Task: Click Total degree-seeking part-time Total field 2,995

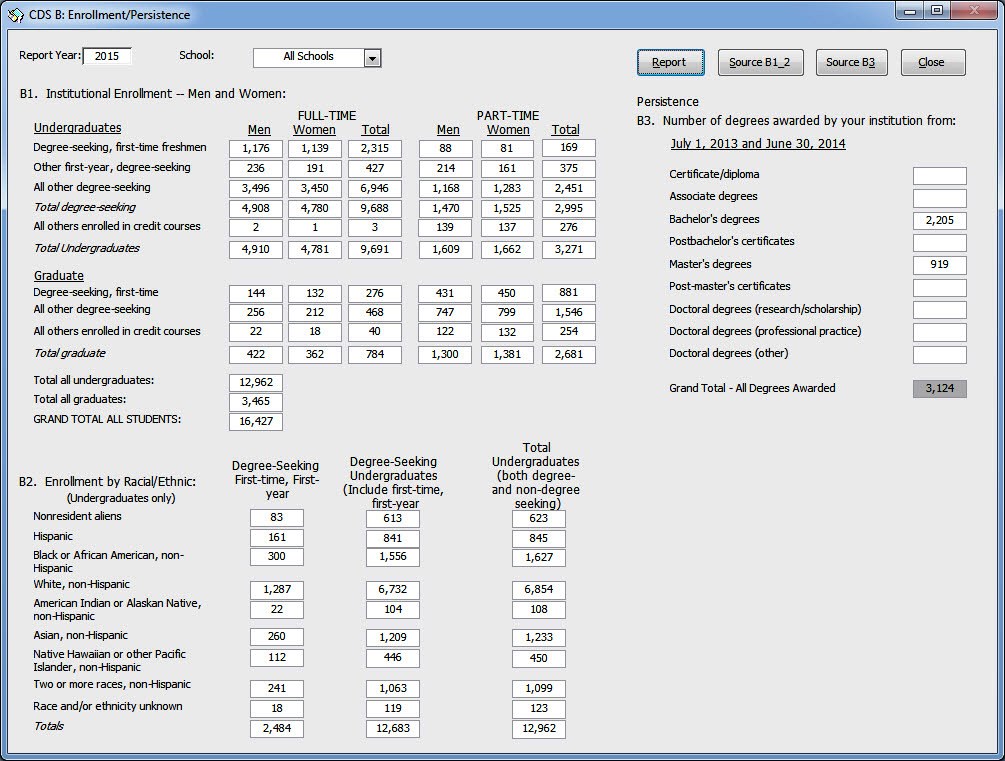Action: click(569, 208)
